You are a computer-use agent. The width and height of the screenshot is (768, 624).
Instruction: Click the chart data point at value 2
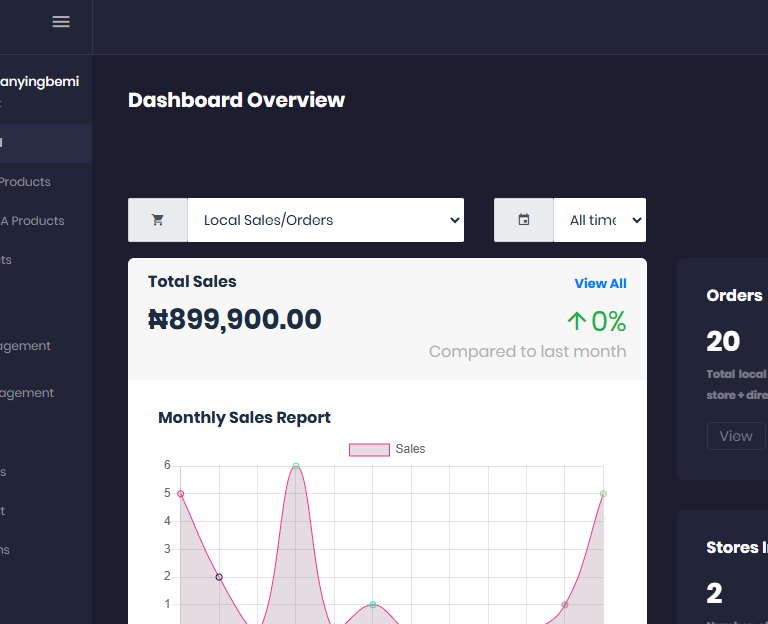pyautogui.click(x=219, y=576)
